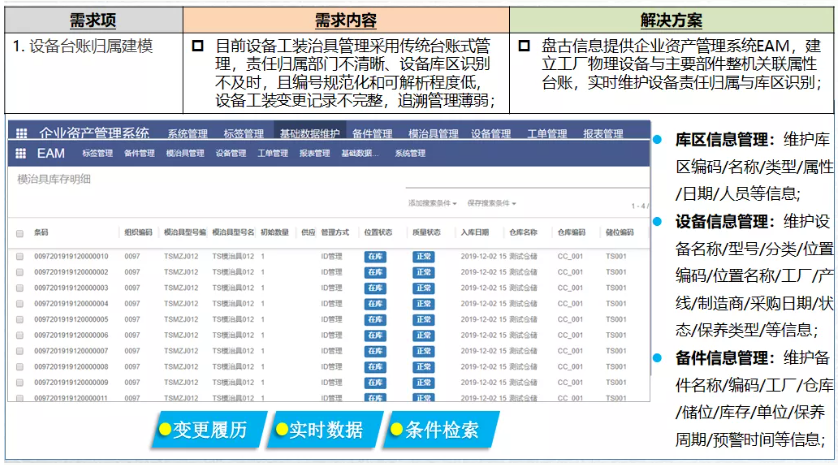
Task: Open the EAM app grid icon
Action: click(20, 154)
